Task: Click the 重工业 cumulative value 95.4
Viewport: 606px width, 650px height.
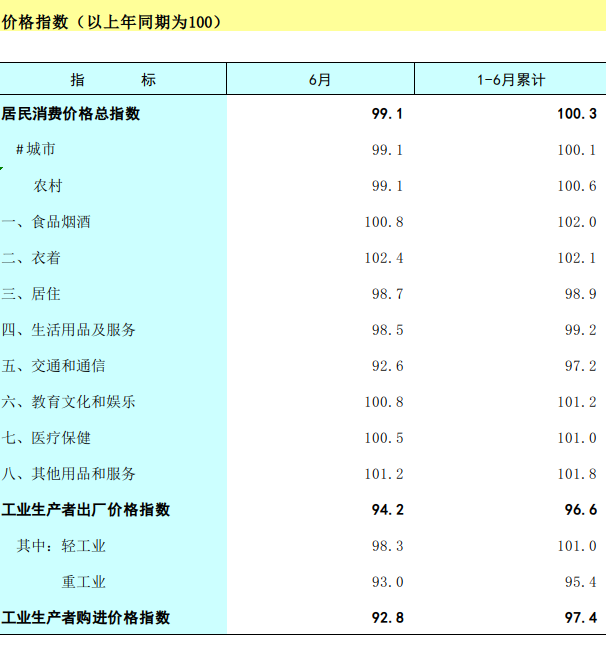Action: [x=580, y=582]
